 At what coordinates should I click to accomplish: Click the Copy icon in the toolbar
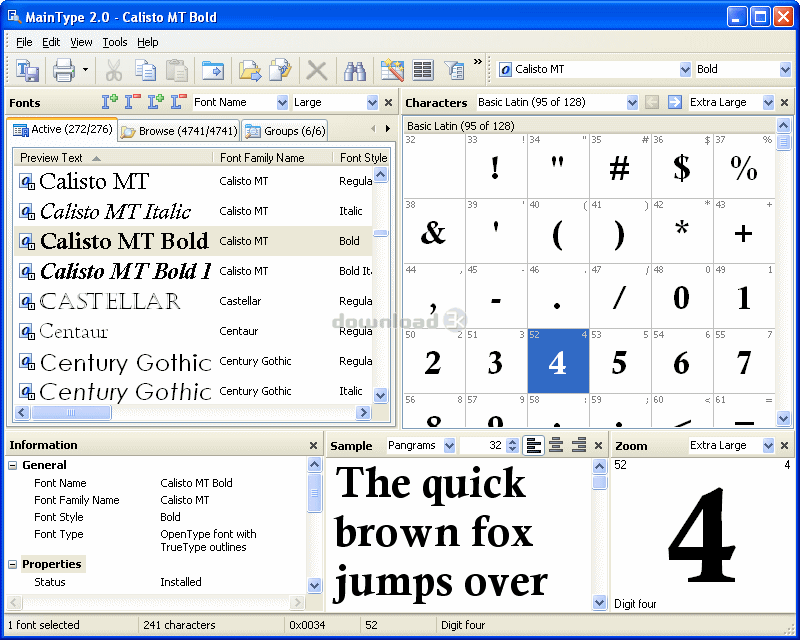click(x=145, y=70)
